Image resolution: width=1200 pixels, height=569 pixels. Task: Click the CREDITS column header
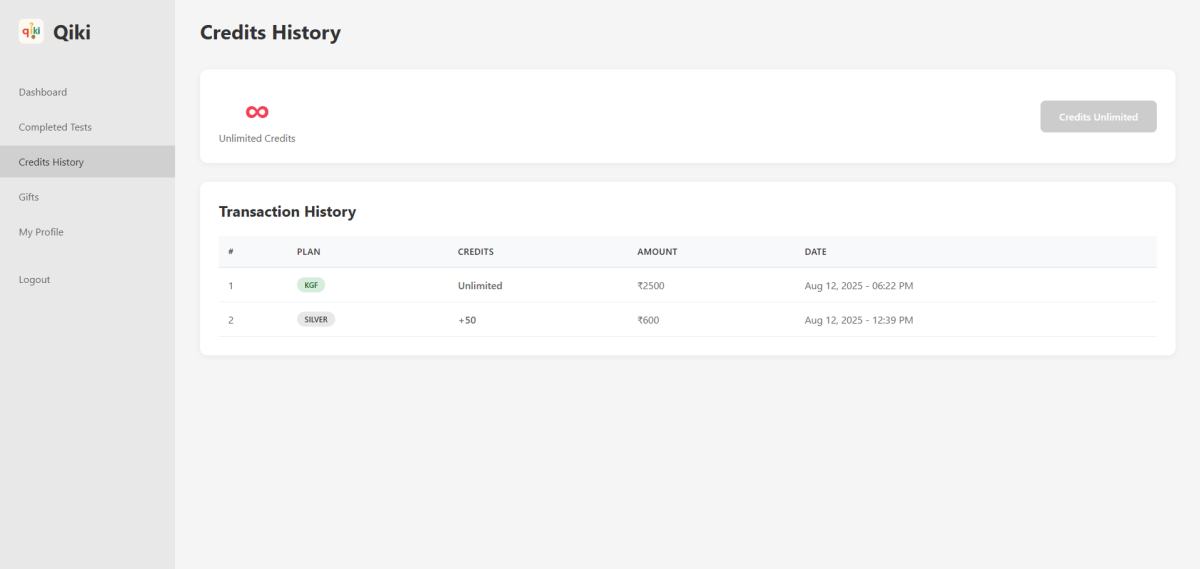[x=475, y=252]
